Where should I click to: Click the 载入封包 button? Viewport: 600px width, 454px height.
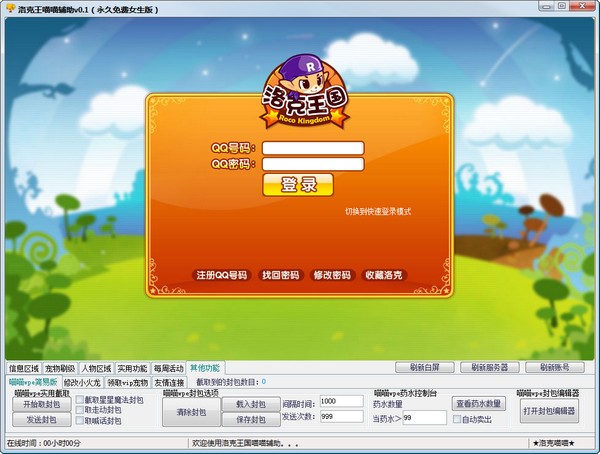(x=251, y=404)
